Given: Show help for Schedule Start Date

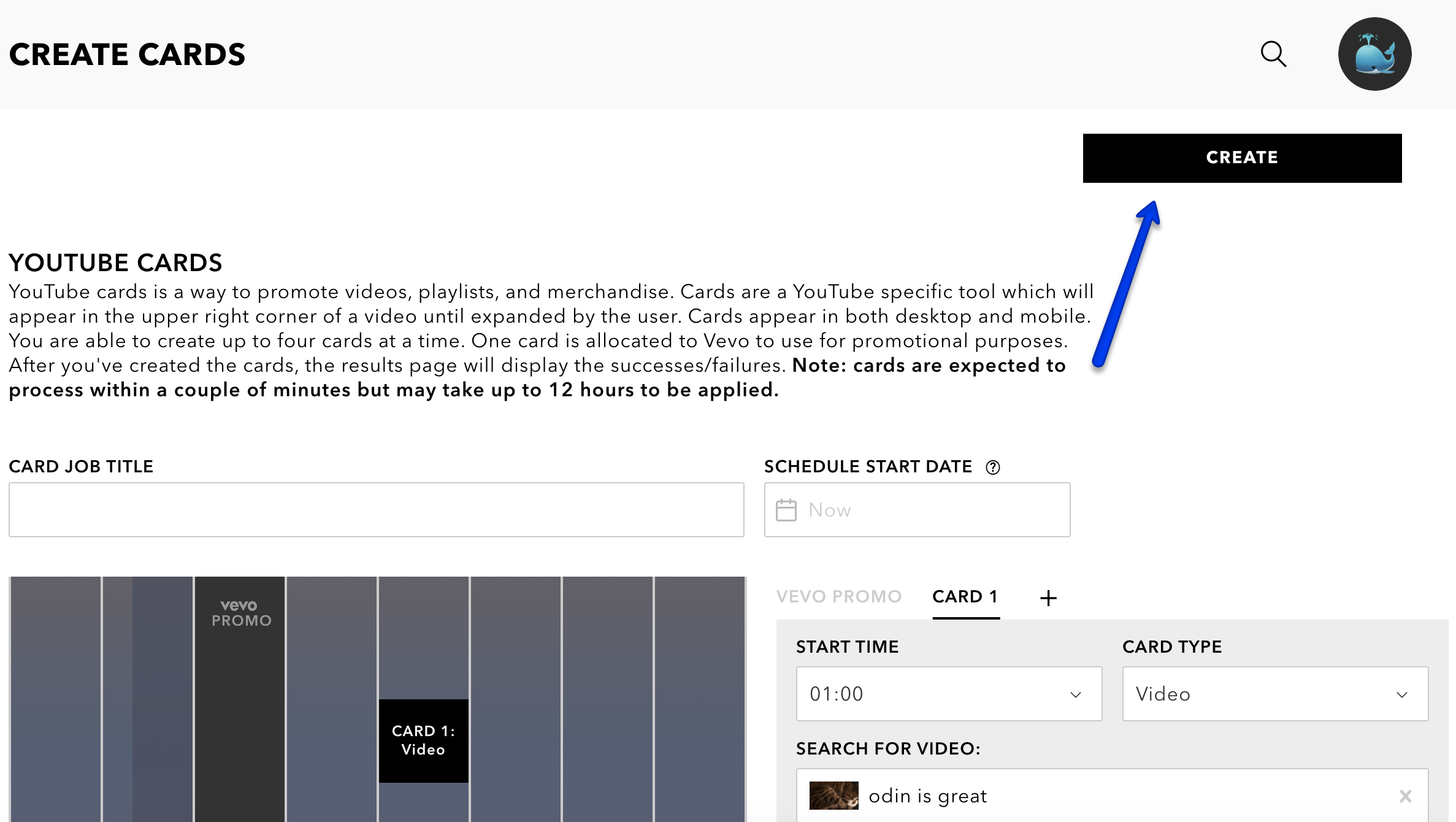Looking at the screenshot, I should click(x=992, y=467).
